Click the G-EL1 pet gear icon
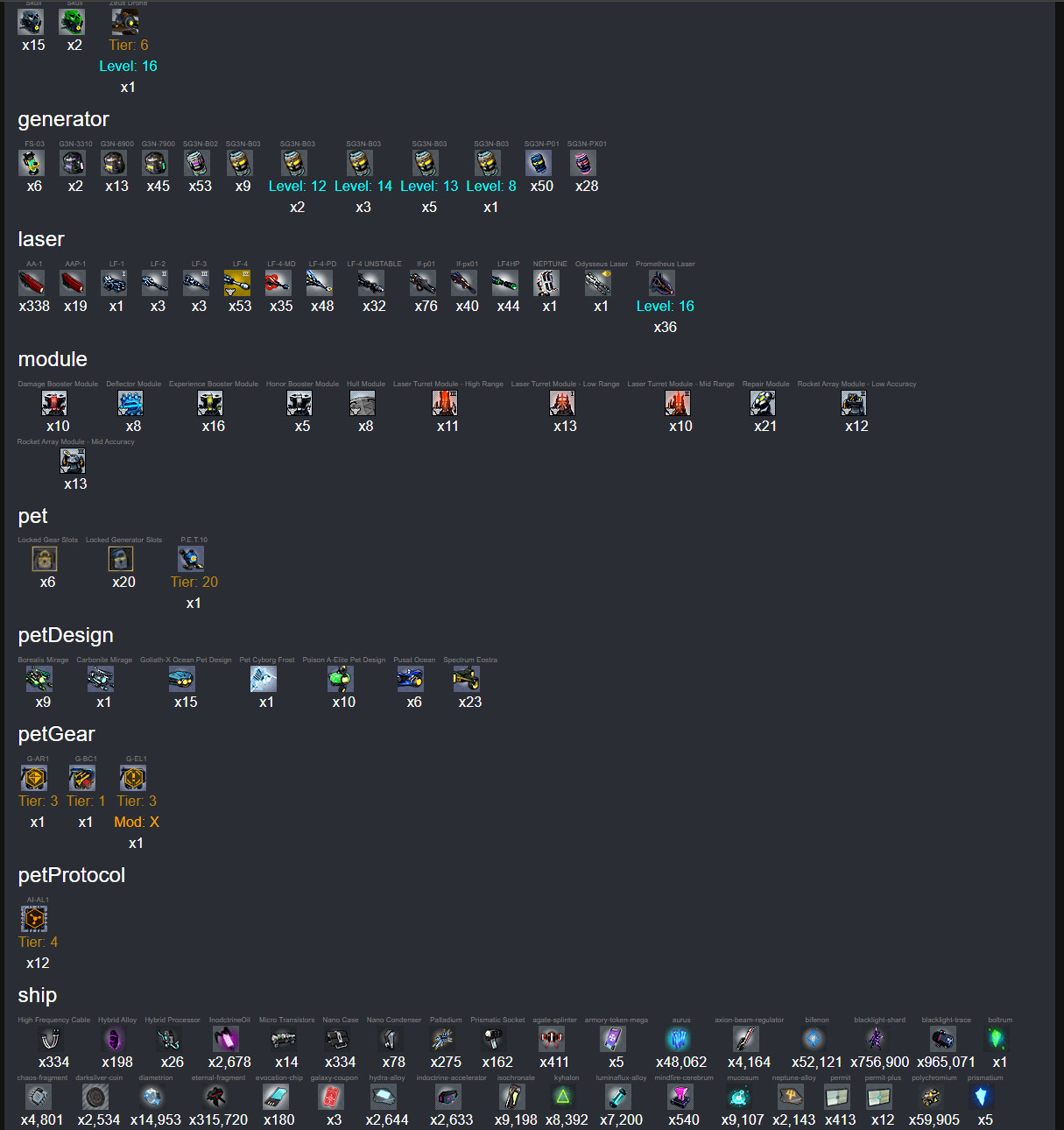Viewport: 1064px width, 1130px height. 133,778
